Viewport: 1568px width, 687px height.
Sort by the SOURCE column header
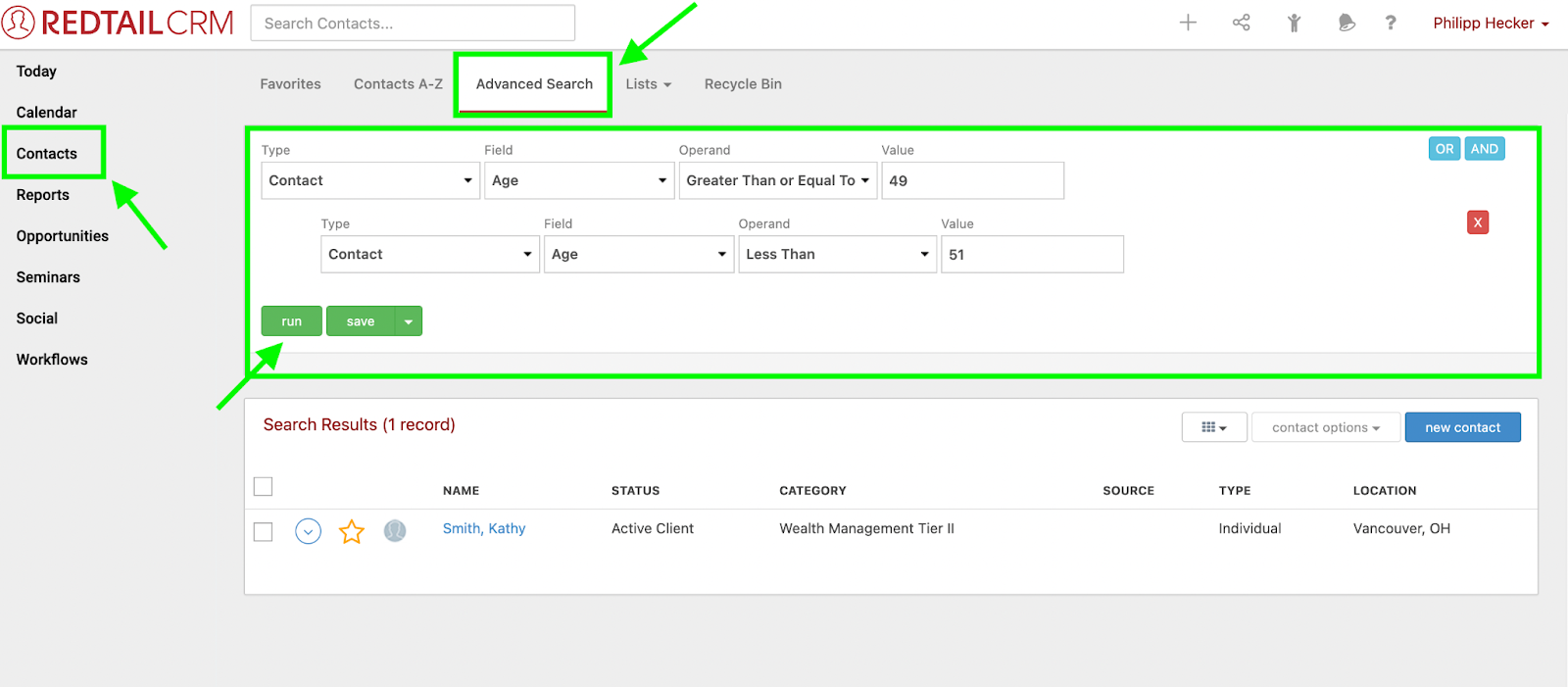(x=1129, y=491)
